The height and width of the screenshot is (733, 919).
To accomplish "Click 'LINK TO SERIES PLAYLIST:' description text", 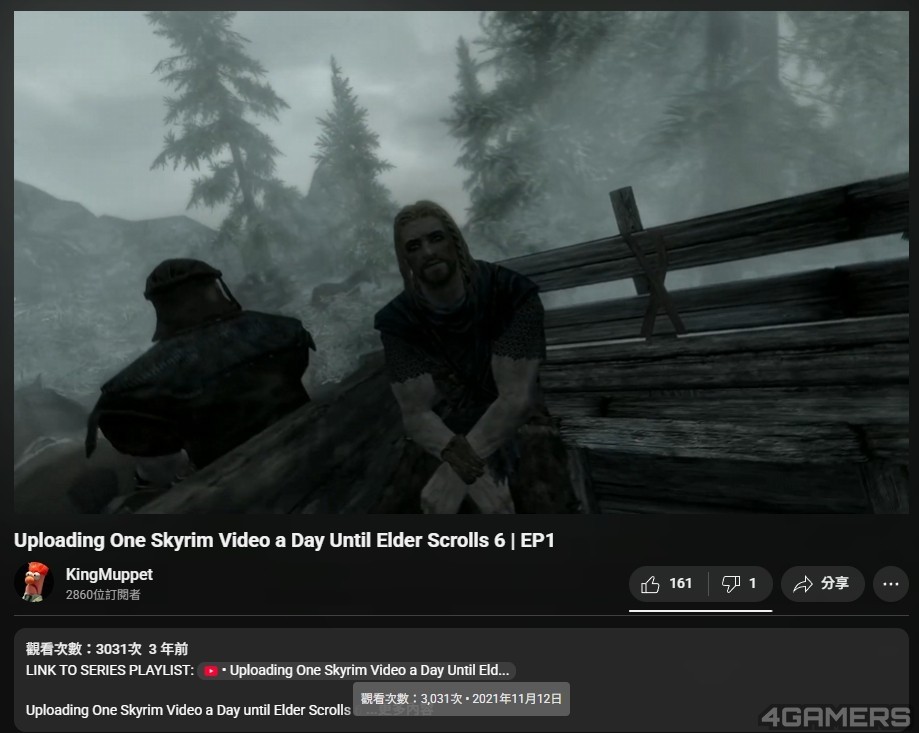I will (x=110, y=670).
